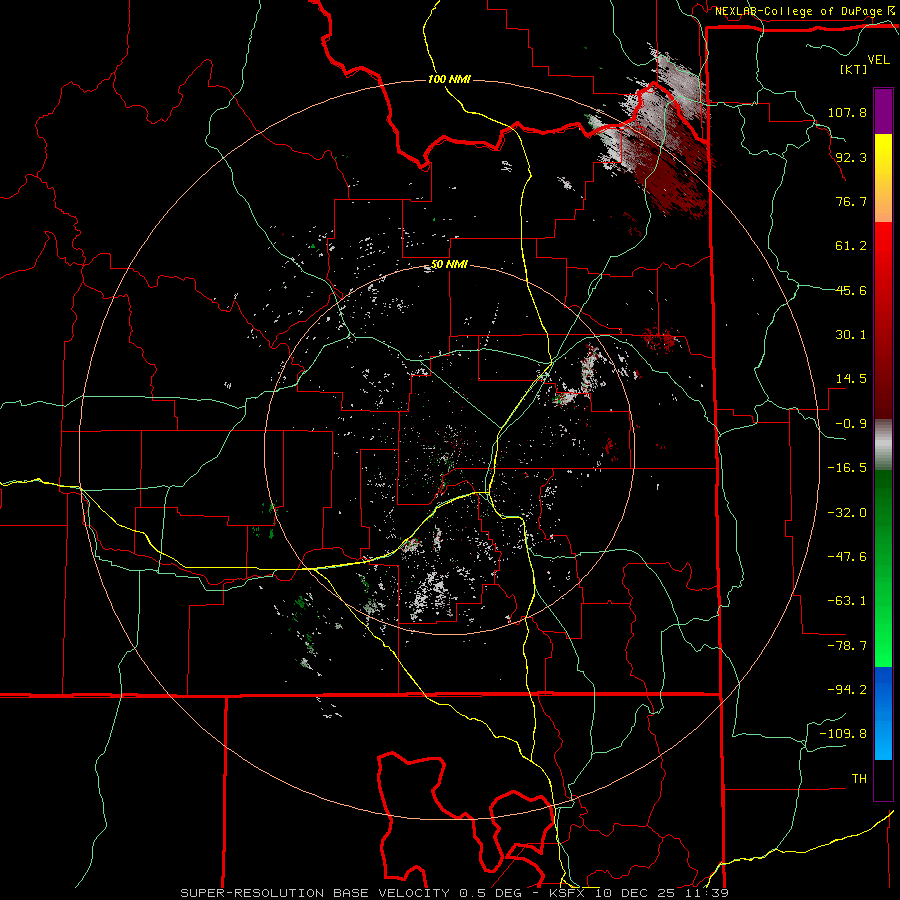Viewport: 900px width, 900px height.
Task: Select the -63.1 legend value
Action: click(847, 601)
